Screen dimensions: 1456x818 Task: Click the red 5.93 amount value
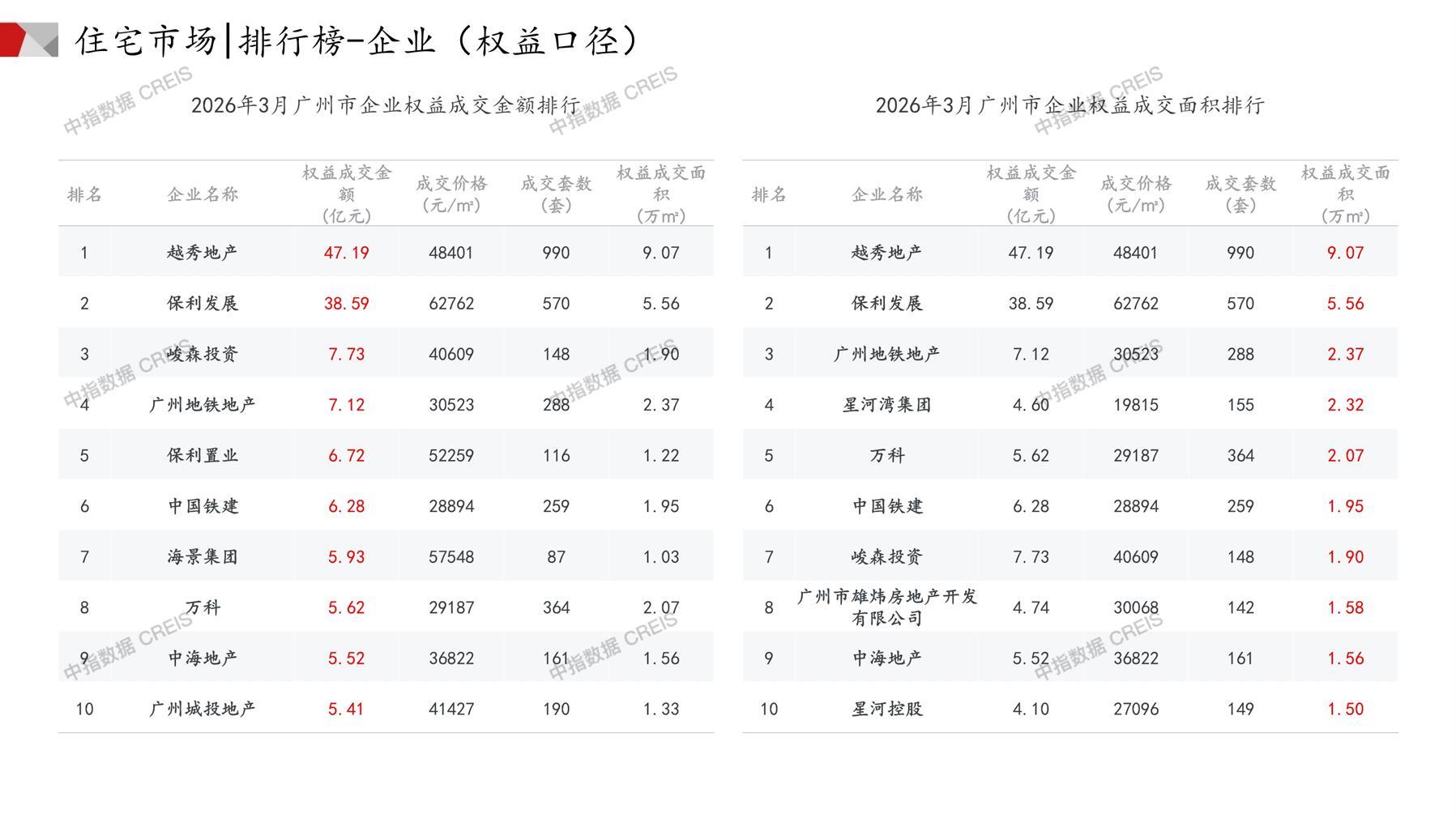(346, 557)
